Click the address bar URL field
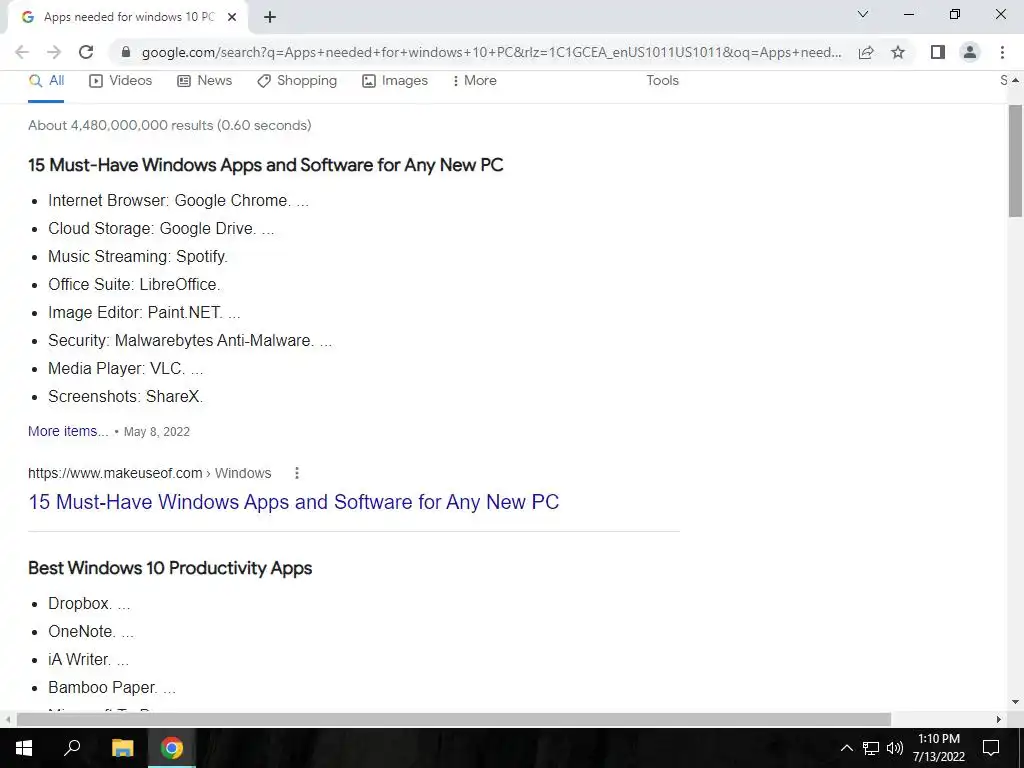 tap(491, 52)
